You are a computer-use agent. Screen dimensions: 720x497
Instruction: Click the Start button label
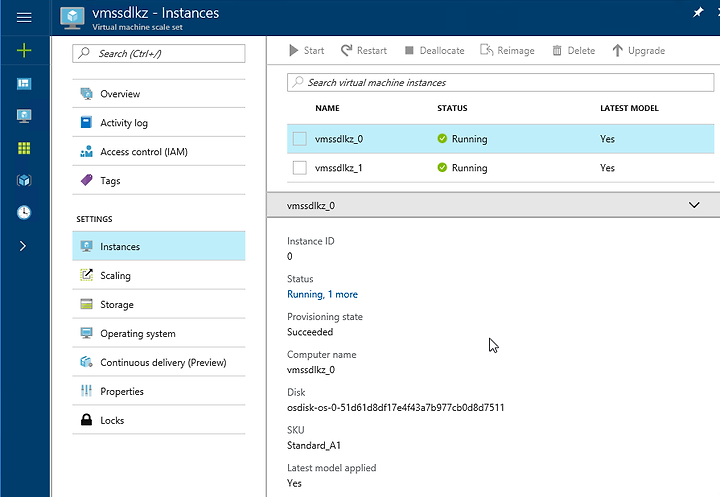click(314, 51)
